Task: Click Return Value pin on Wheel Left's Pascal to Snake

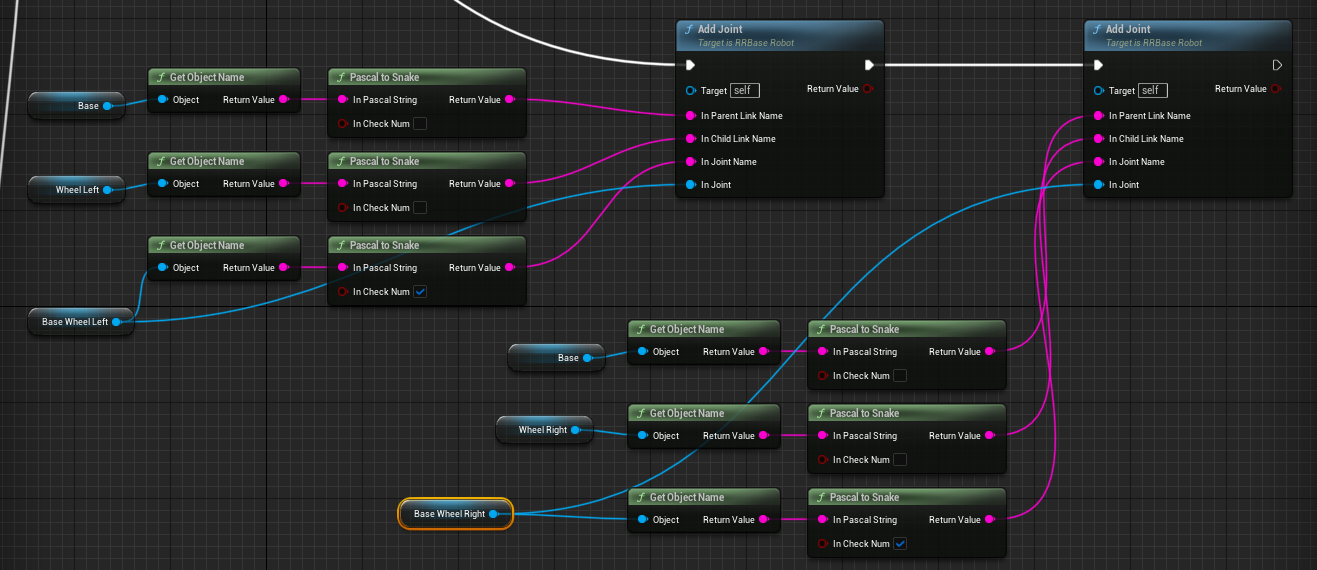Action: click(510, 184)
